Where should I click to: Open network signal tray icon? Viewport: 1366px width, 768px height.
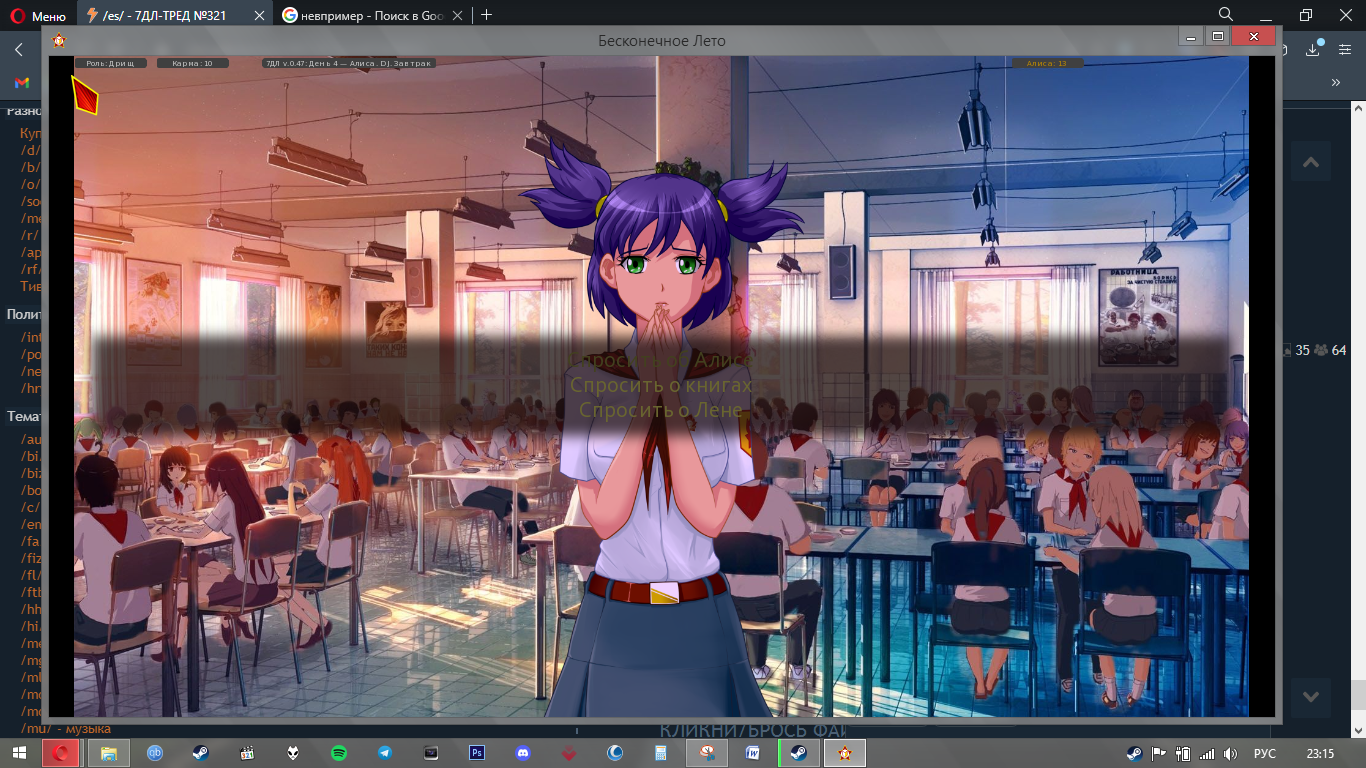1207,753
